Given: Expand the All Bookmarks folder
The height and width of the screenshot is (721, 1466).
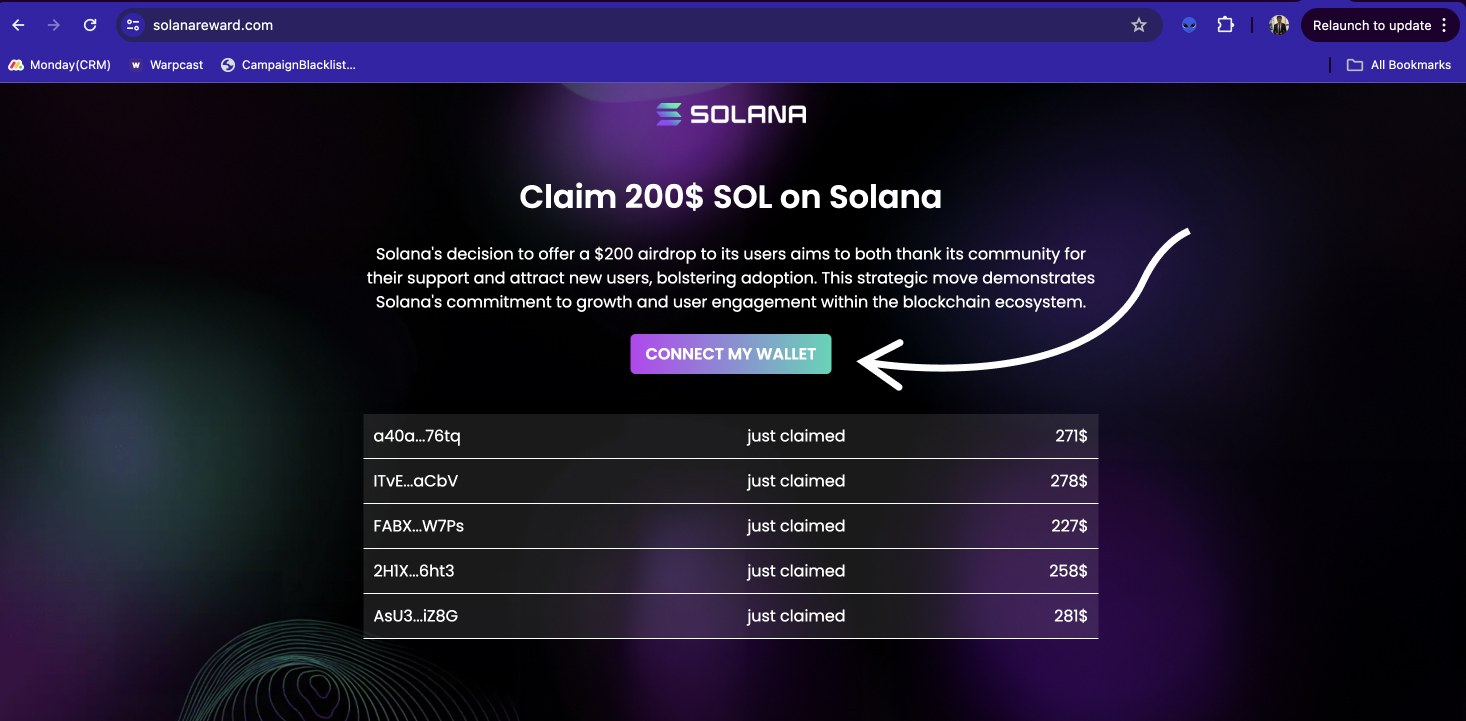Looking at the screenshot, I should tap(1398, 65).
